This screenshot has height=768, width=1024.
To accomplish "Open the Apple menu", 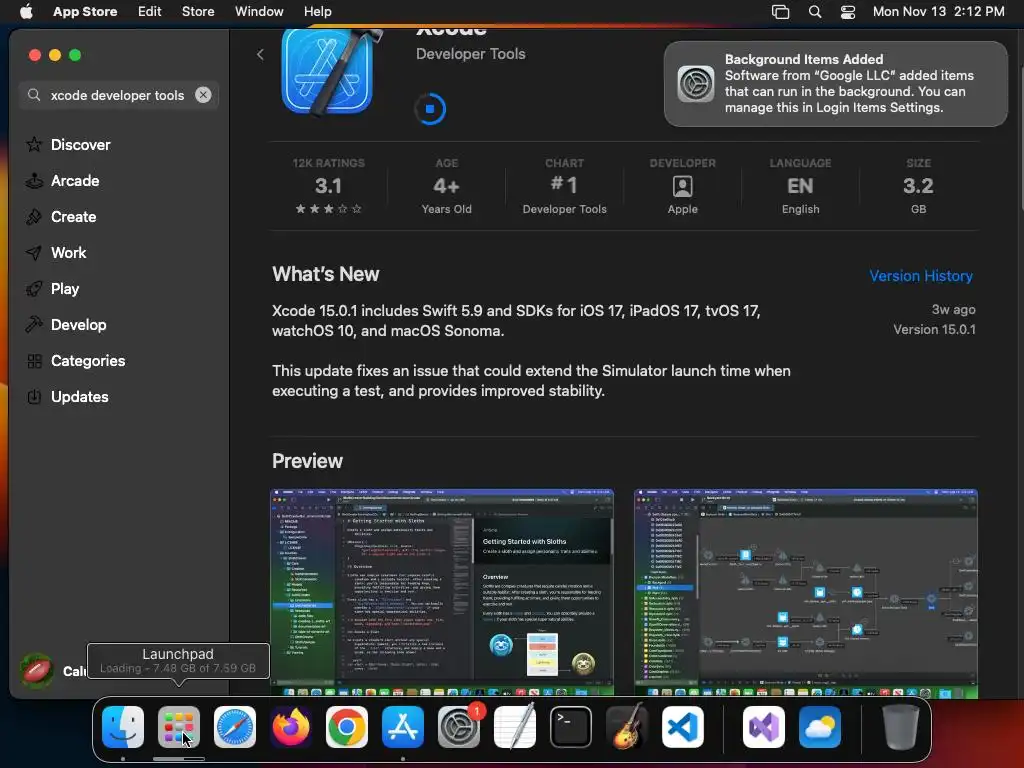I will click(x=26, y=11).
